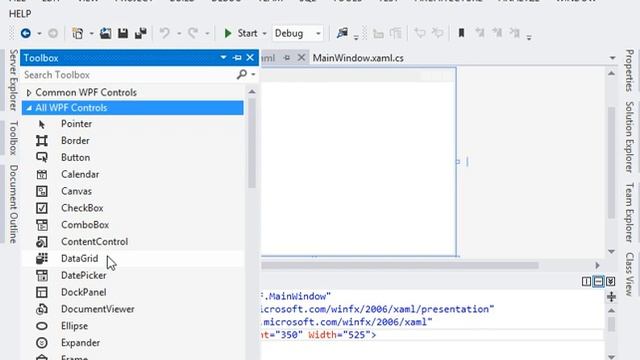Open the Team Explorer side tab

[630, 213]
